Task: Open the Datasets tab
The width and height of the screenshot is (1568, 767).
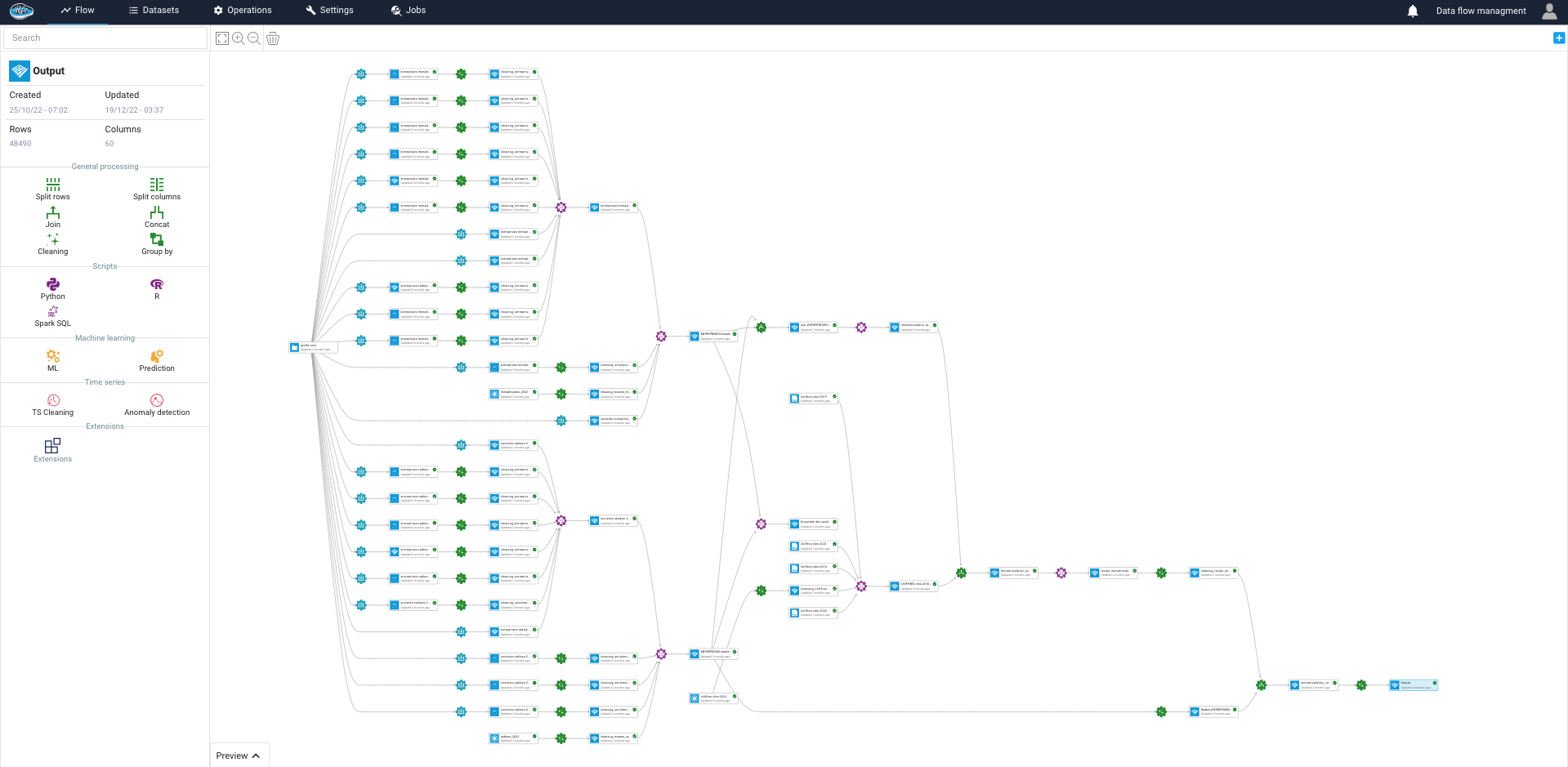Action: tap(154, 11)
